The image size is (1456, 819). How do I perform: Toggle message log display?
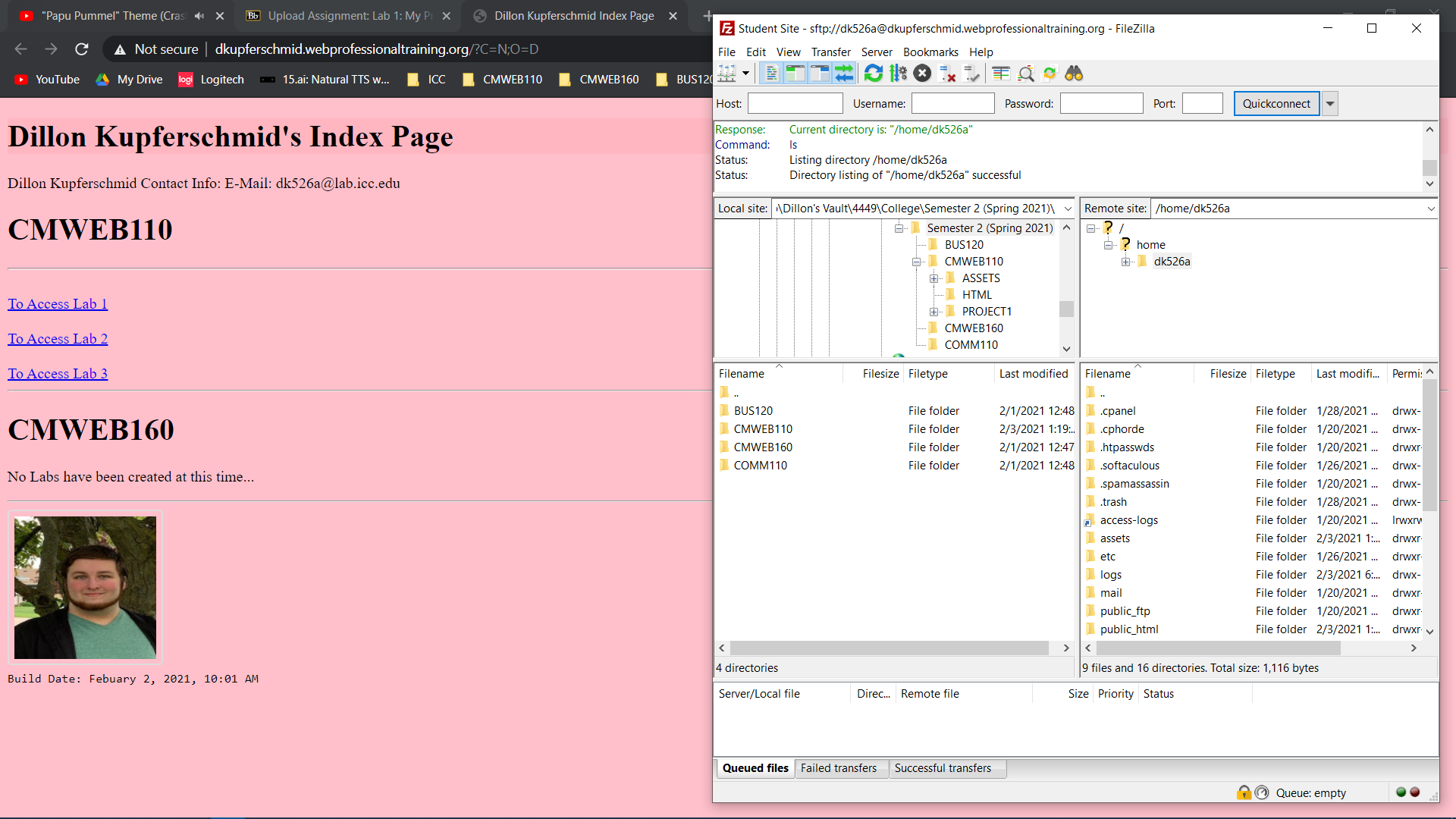tap(771, 74)
